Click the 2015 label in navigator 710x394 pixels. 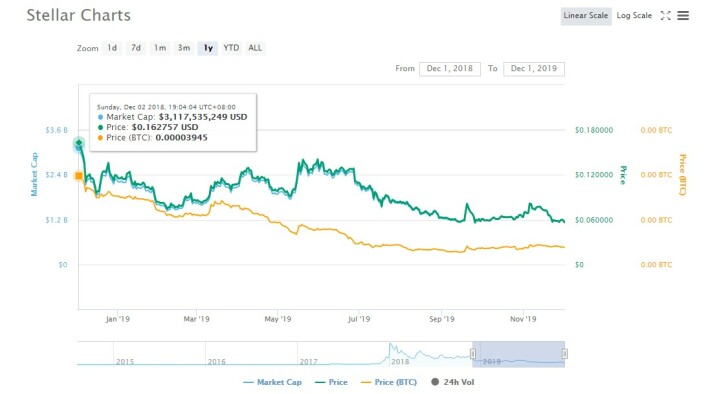[x=125, y=362]
